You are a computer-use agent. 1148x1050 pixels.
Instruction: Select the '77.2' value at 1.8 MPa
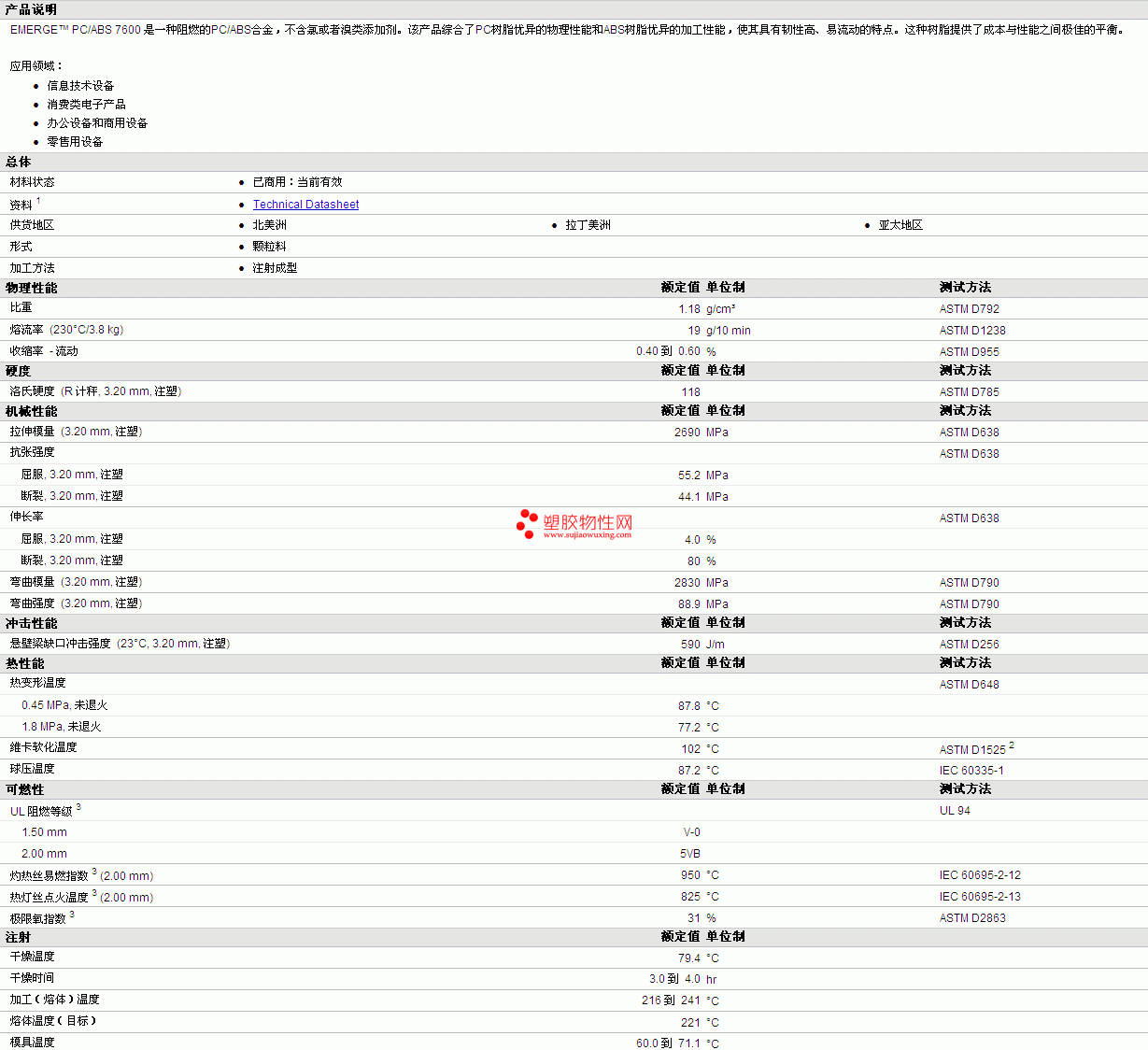point(689,728)
